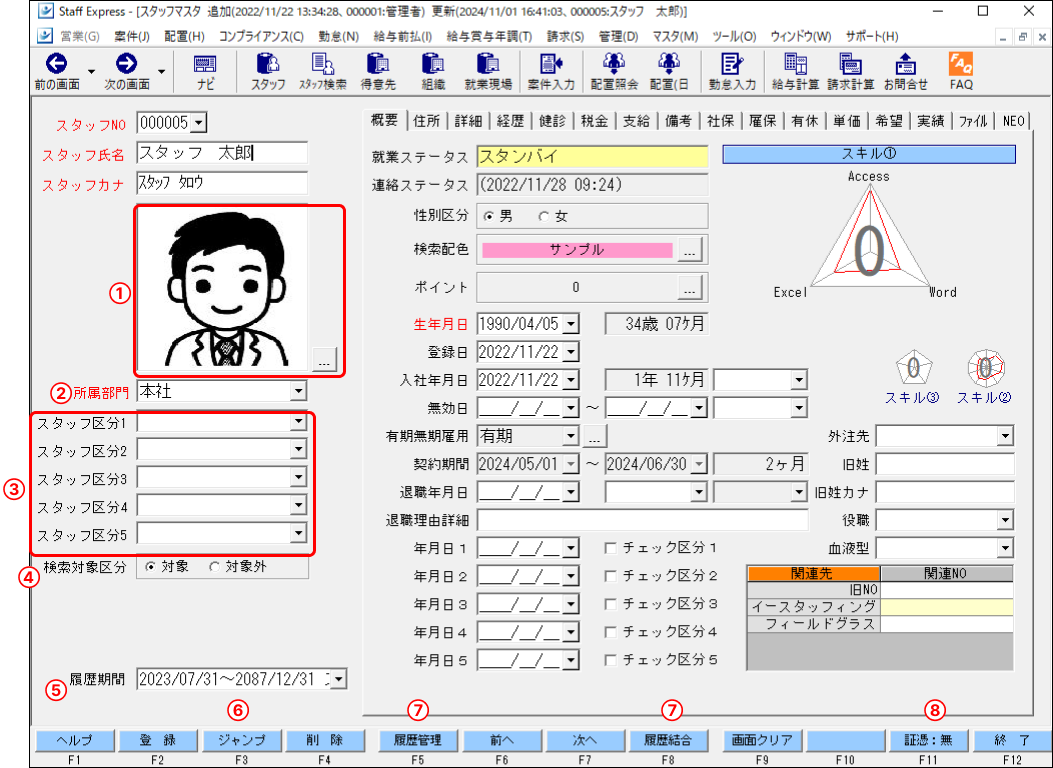Expand the スタッフNO dropdown
The image size is (1053, 768).
click(198, 123)
